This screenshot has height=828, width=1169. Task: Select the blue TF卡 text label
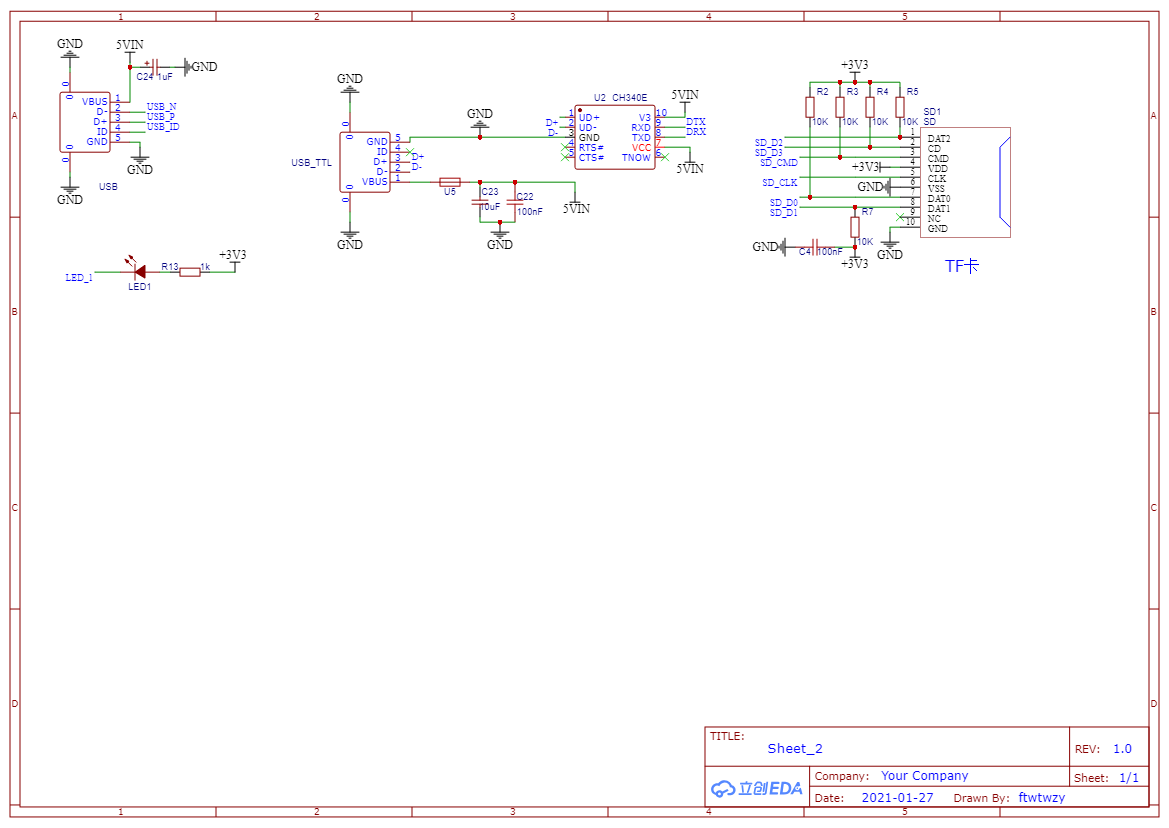[962, 266]
